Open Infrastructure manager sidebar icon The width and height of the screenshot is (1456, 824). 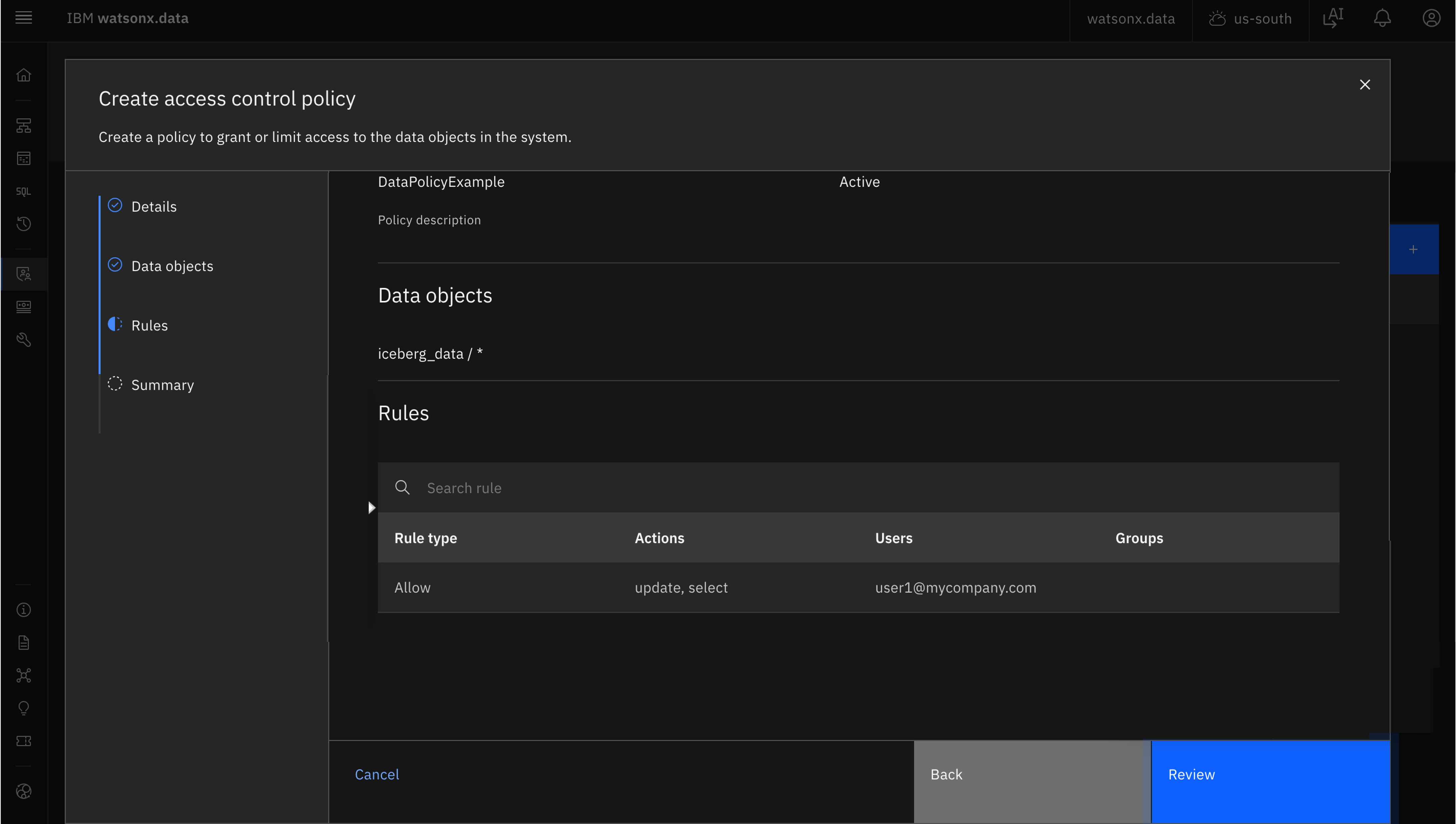click(x=23, y=126)
